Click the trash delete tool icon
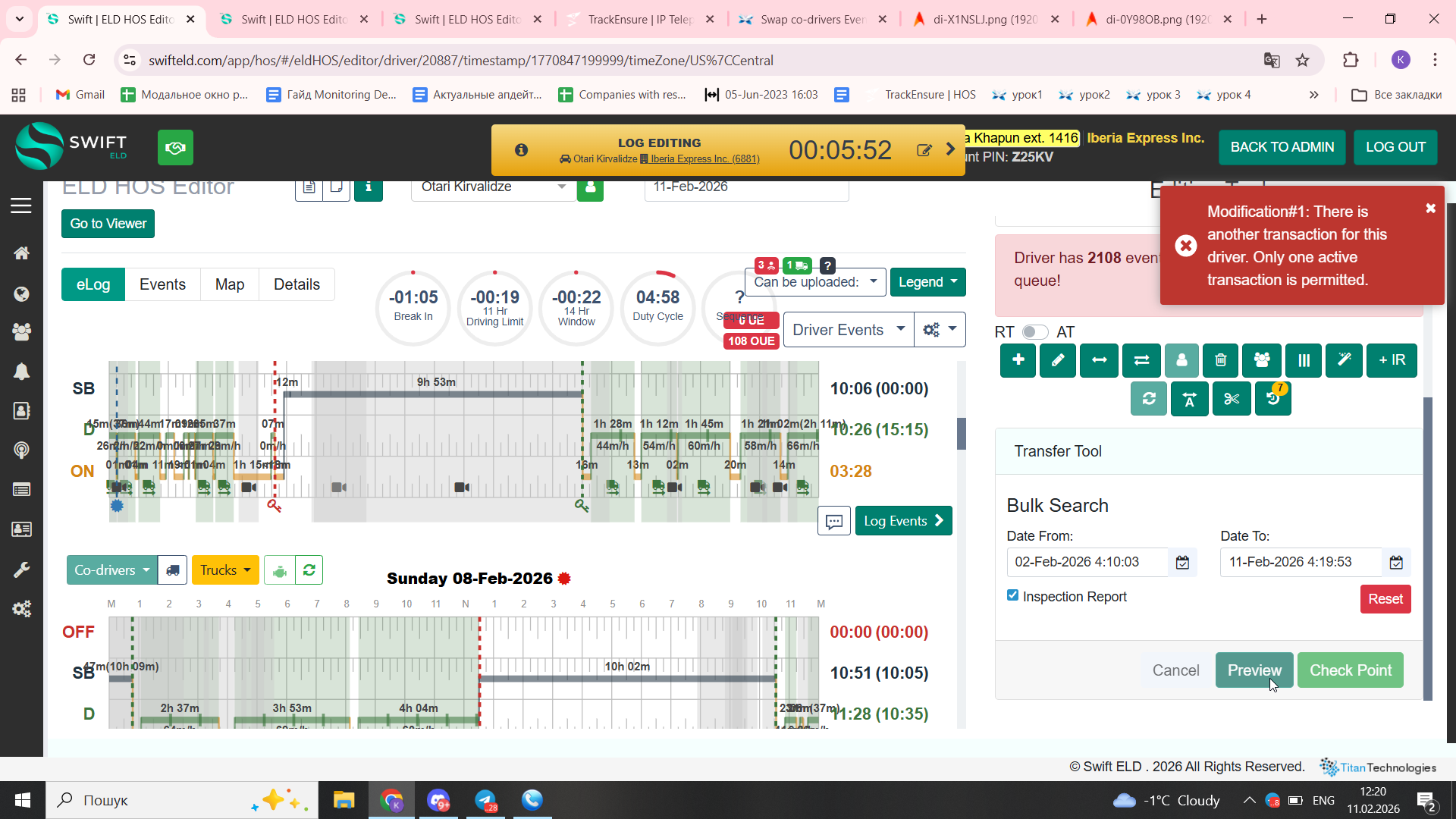The width and height of the screenshot is (1456, 819). [x=1220, y=360]
